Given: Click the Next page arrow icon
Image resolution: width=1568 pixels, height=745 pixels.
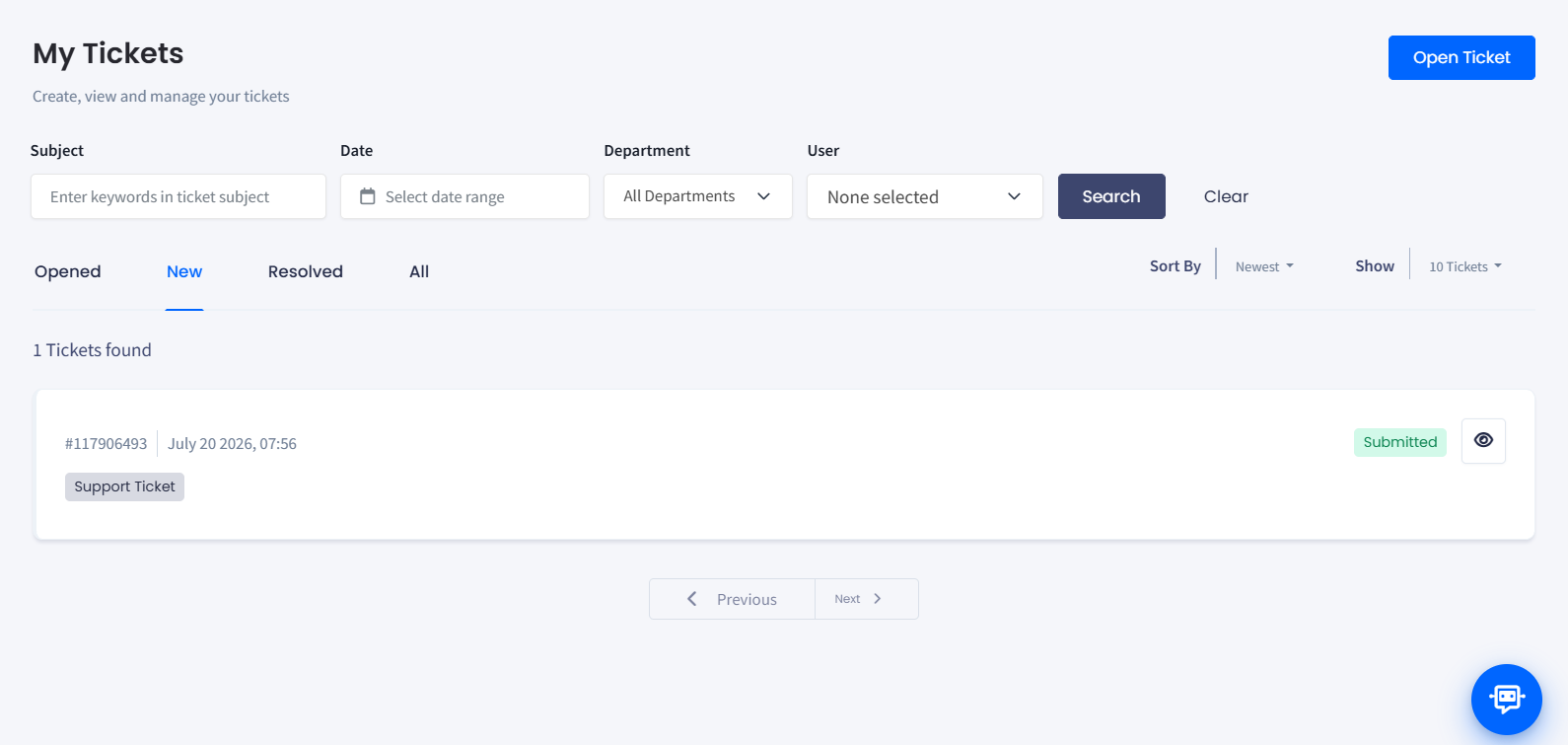Looking at the screenshot, I should tap(878, 599).
